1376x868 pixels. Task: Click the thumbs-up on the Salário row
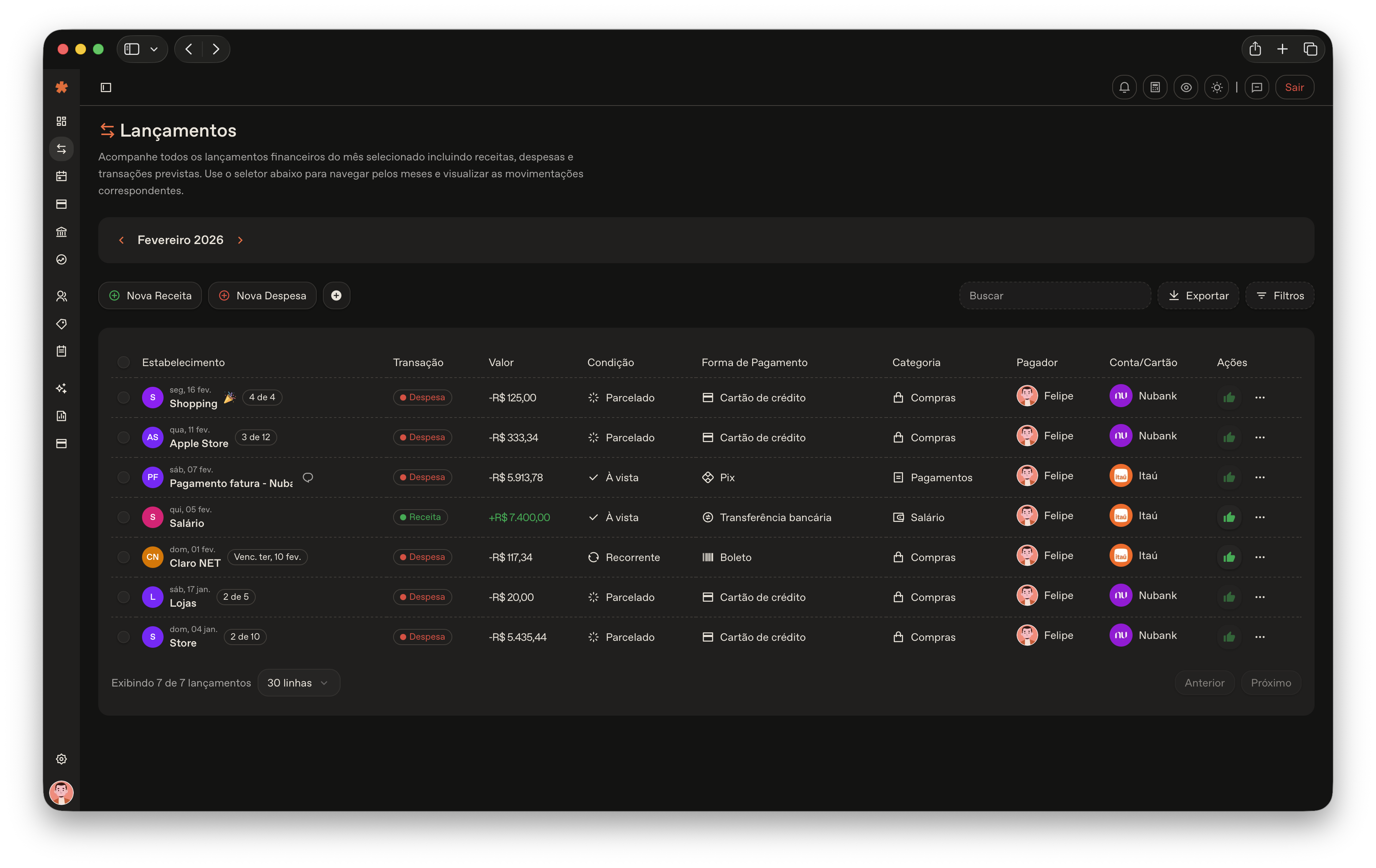[1229, 517]
